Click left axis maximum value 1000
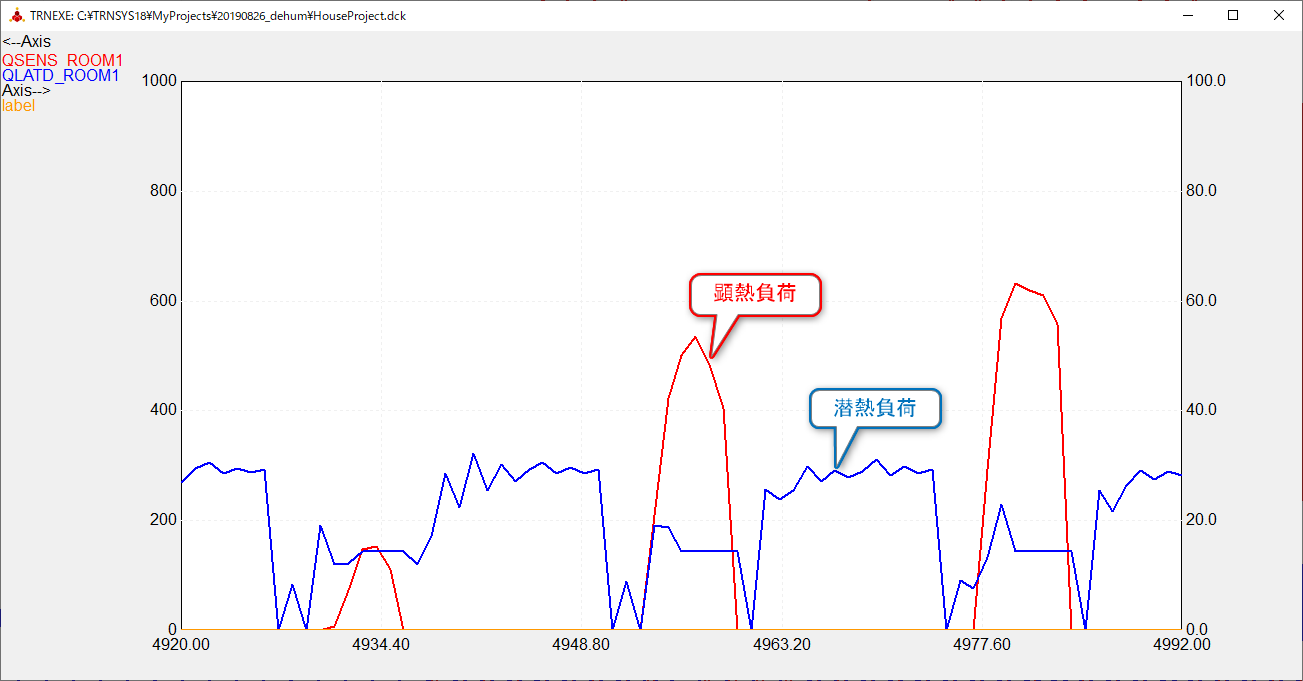The width and height of the screenshot is (1303, 681). click(160, 81)
